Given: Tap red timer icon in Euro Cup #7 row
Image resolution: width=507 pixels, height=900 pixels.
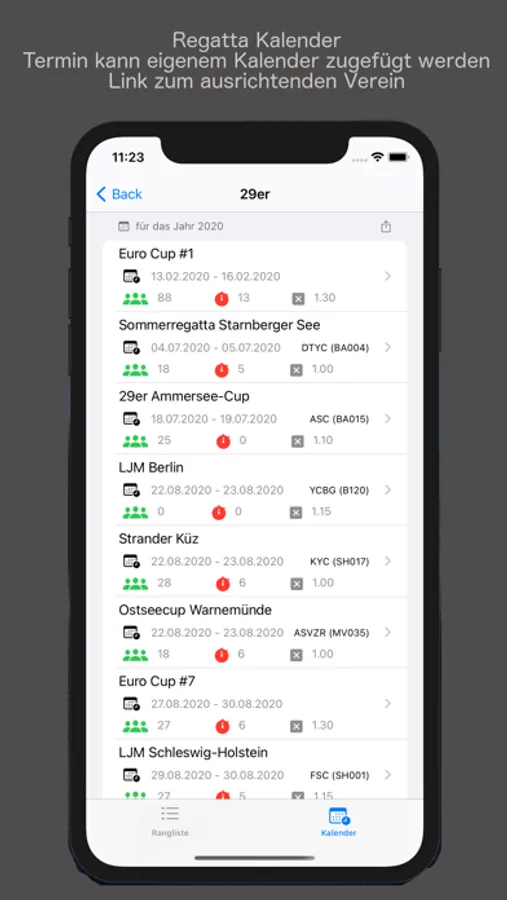Looking at the screenshot, I should point(222,726).
